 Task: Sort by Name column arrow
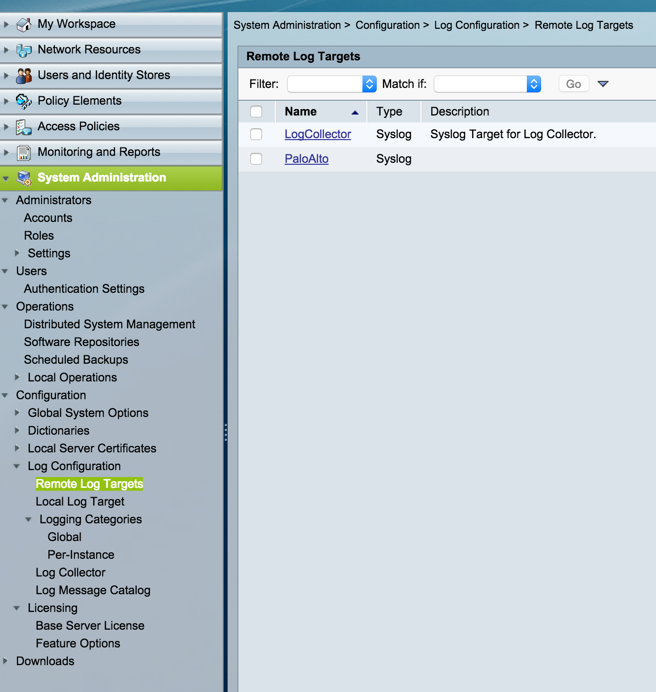[355, 113]
